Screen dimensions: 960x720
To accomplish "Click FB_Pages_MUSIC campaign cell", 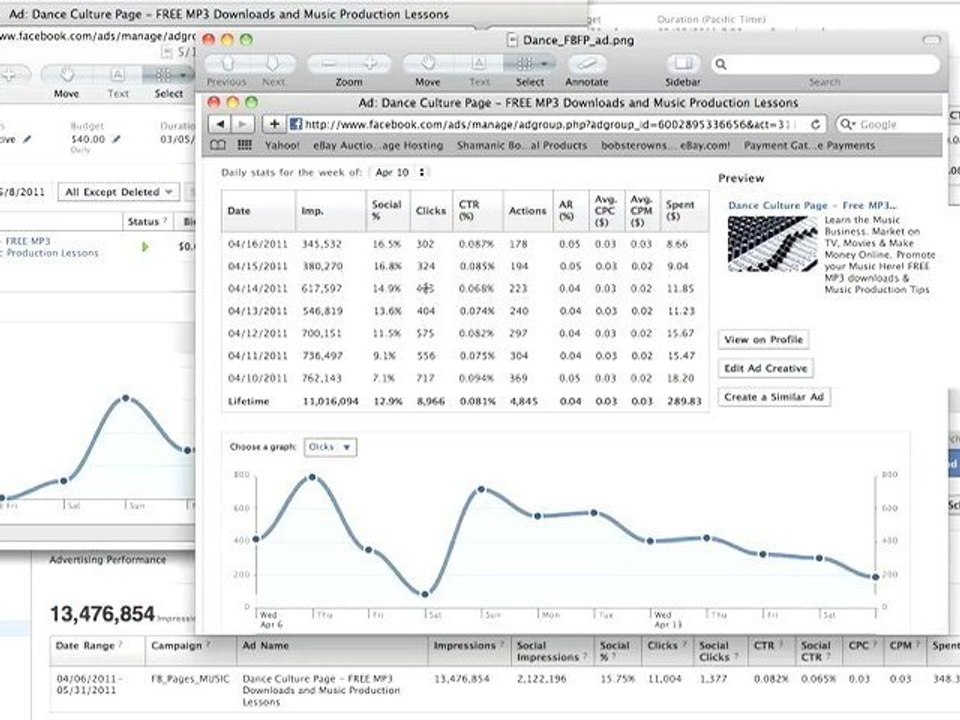I will [190, 678].
